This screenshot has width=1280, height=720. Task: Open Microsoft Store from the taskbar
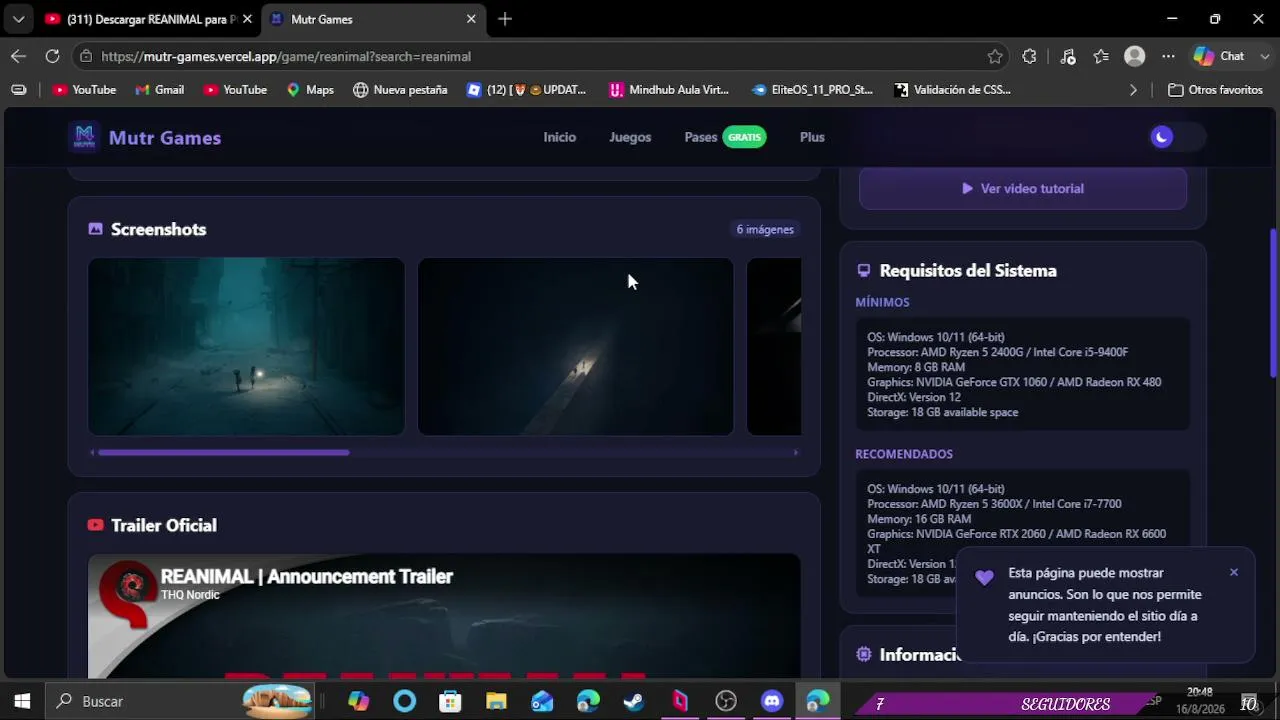point(450,701)
